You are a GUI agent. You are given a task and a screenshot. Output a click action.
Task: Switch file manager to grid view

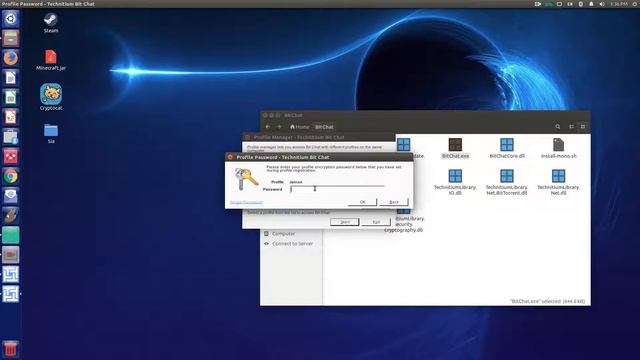point(583,127)
